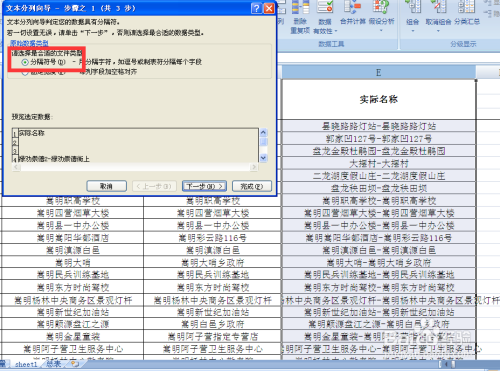Switch to the sheet1 worksheet tab
The height and width of the screenshot is (371, 500).
26,364
